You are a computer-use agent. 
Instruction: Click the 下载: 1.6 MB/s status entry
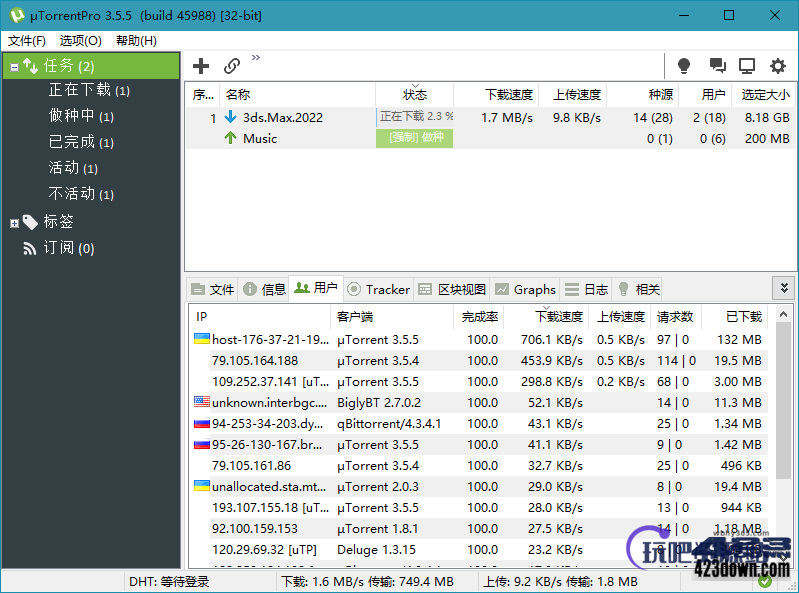pyautogui.click(x=367, y=582)
